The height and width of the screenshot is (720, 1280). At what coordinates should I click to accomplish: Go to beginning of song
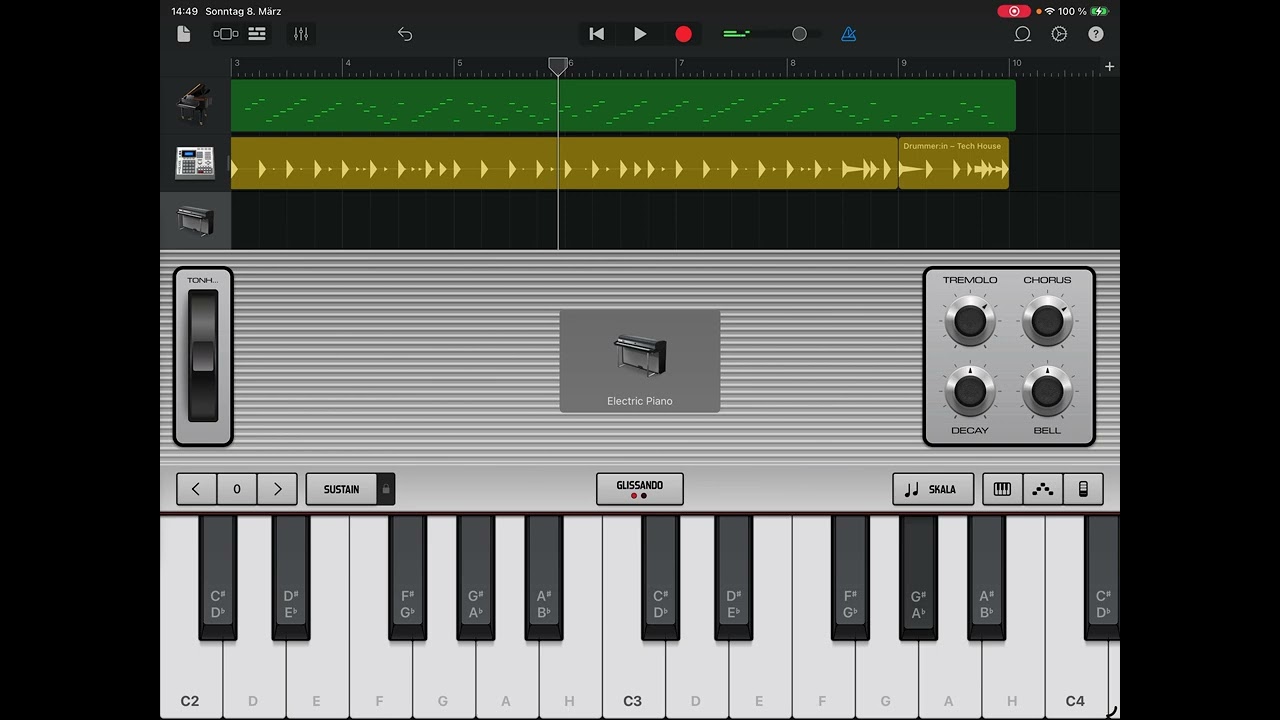point(597,34)
